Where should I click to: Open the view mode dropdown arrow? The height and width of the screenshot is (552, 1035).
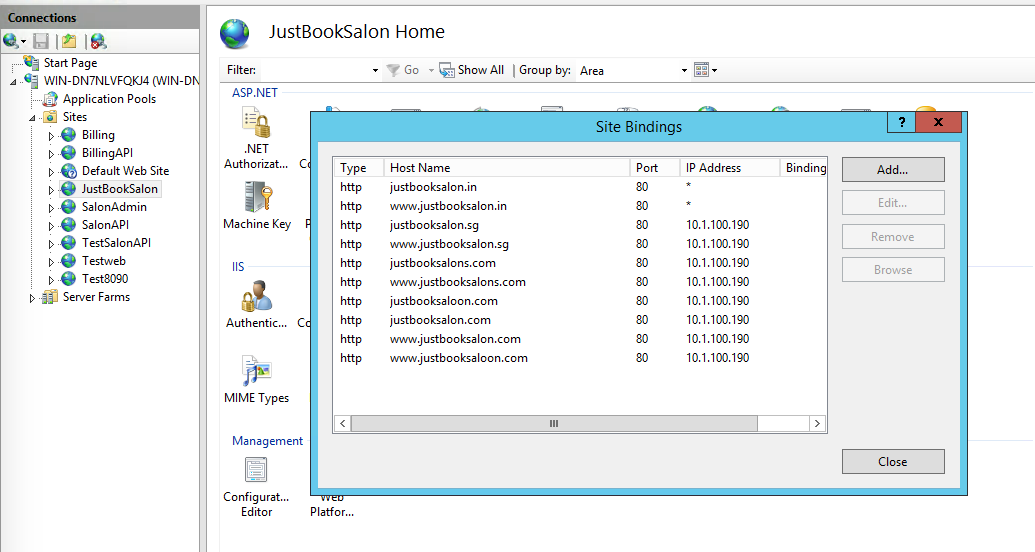pyautogui.click(x=714, y=70)
